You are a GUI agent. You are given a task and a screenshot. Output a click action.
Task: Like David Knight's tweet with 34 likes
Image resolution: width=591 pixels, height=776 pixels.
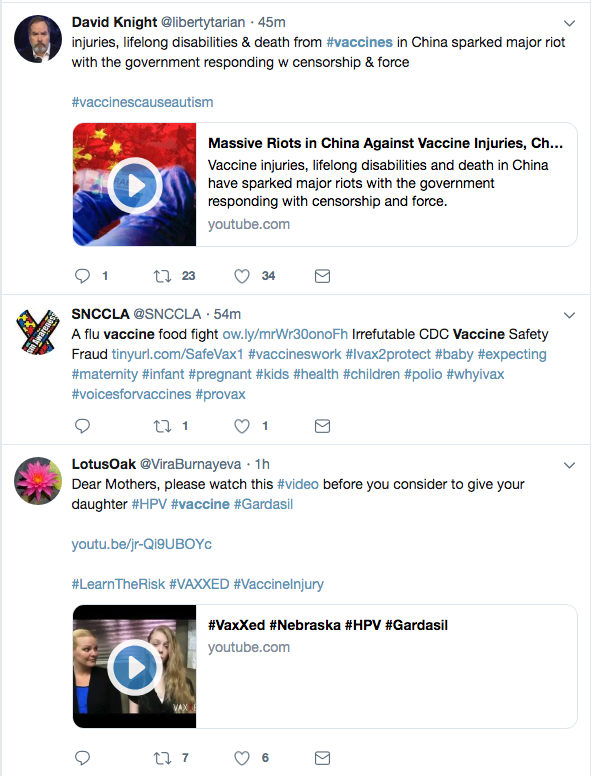pyautogui.click(x=242, y=276)
